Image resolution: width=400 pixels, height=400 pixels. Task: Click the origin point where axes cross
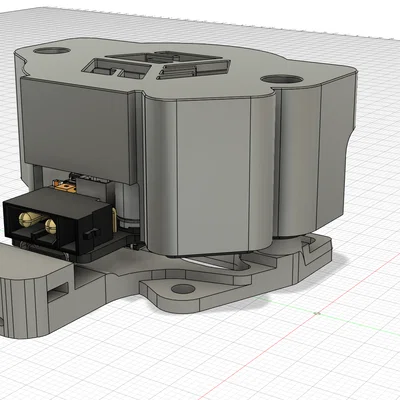tap(318, 313)
